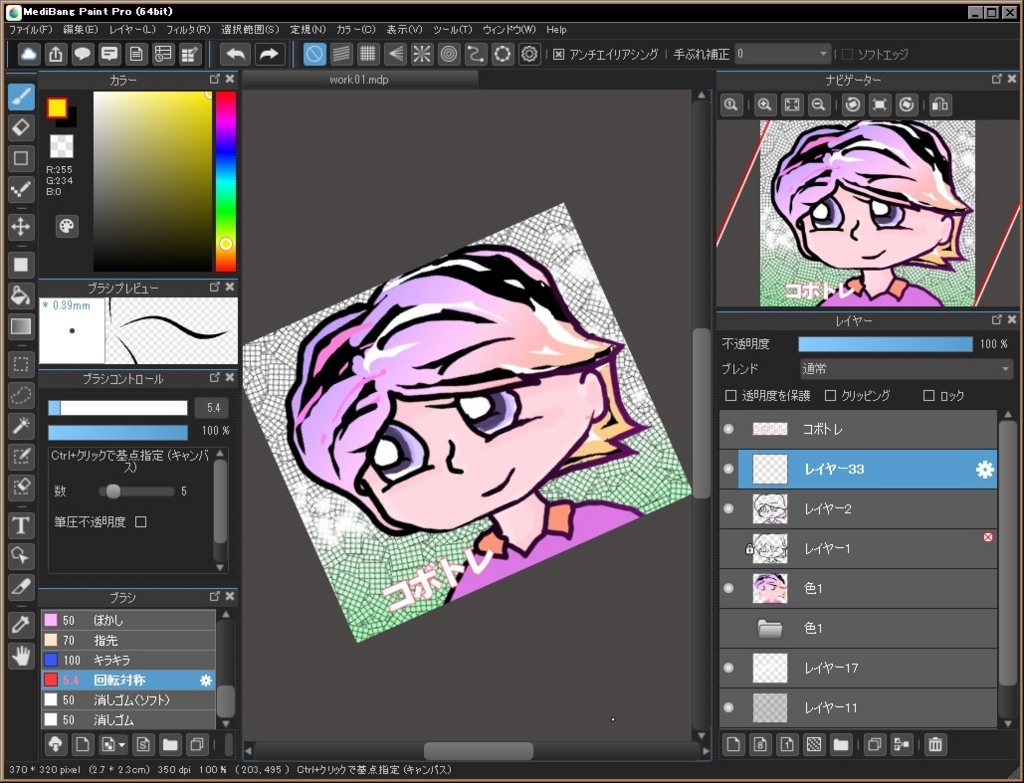Select the Magic Wand tool
This screenshot has width=1024, height=783.
21,426
